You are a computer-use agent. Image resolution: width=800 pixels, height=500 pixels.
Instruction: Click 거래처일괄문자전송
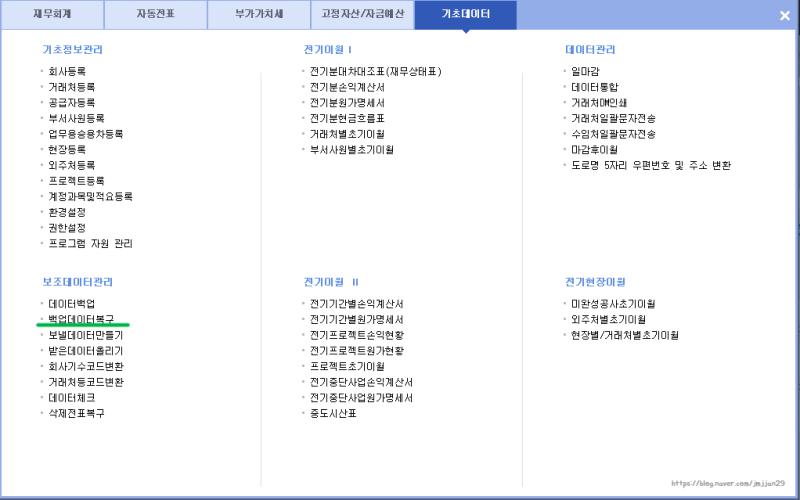613,118
